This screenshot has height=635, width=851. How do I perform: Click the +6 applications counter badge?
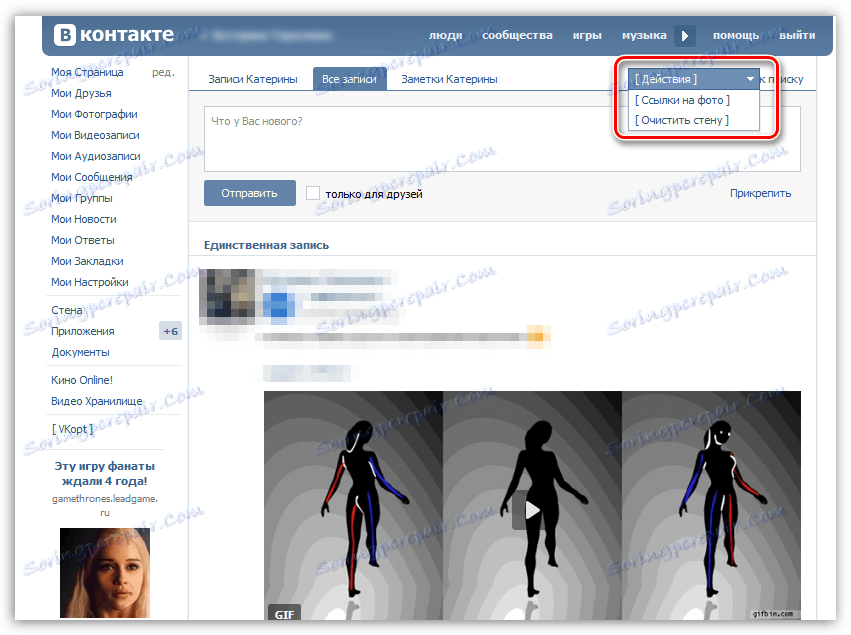pyautogui.click(x=170, y=331)
